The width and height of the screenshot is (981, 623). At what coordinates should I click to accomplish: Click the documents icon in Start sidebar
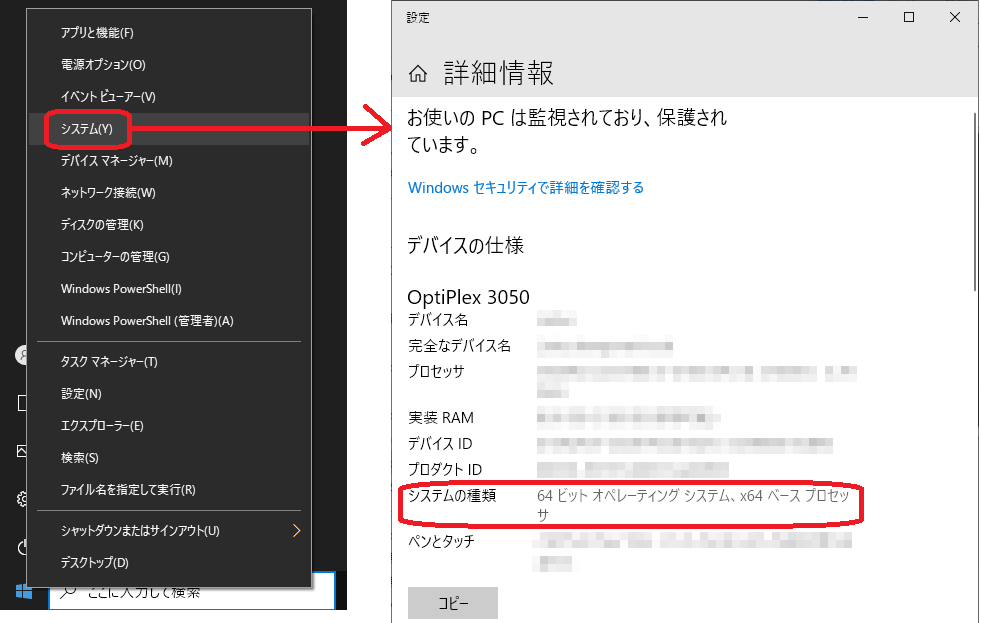(22, 403)
